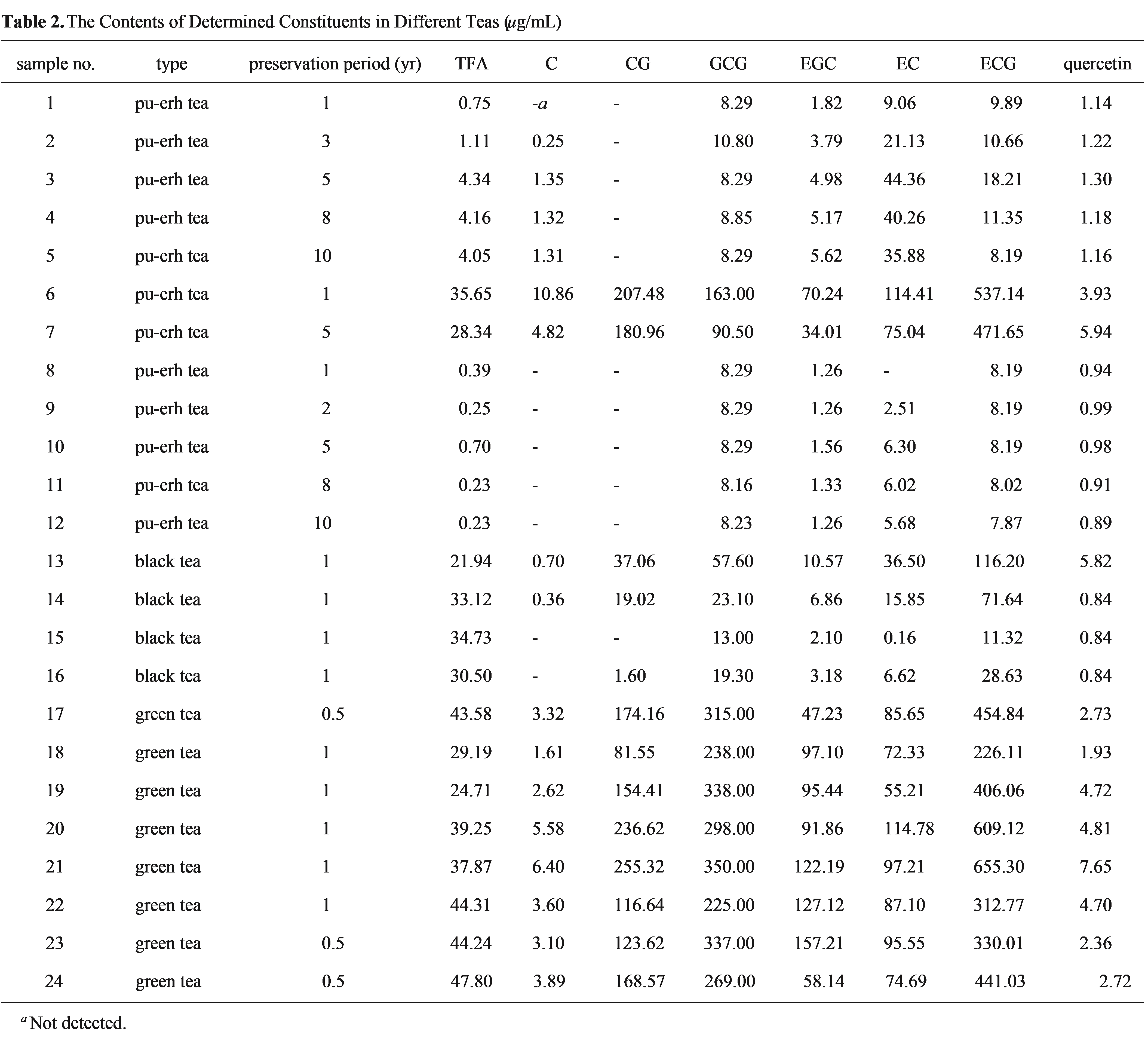
Task: Click the EGC value 5.62
Action: point(826,256)
